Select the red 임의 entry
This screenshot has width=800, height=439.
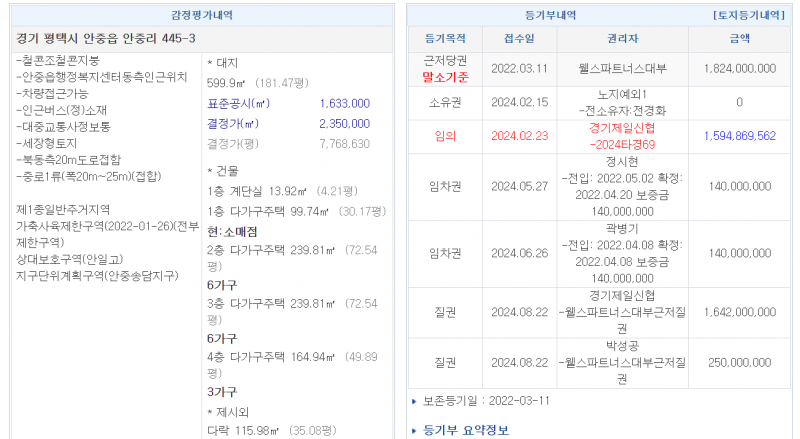445,136
